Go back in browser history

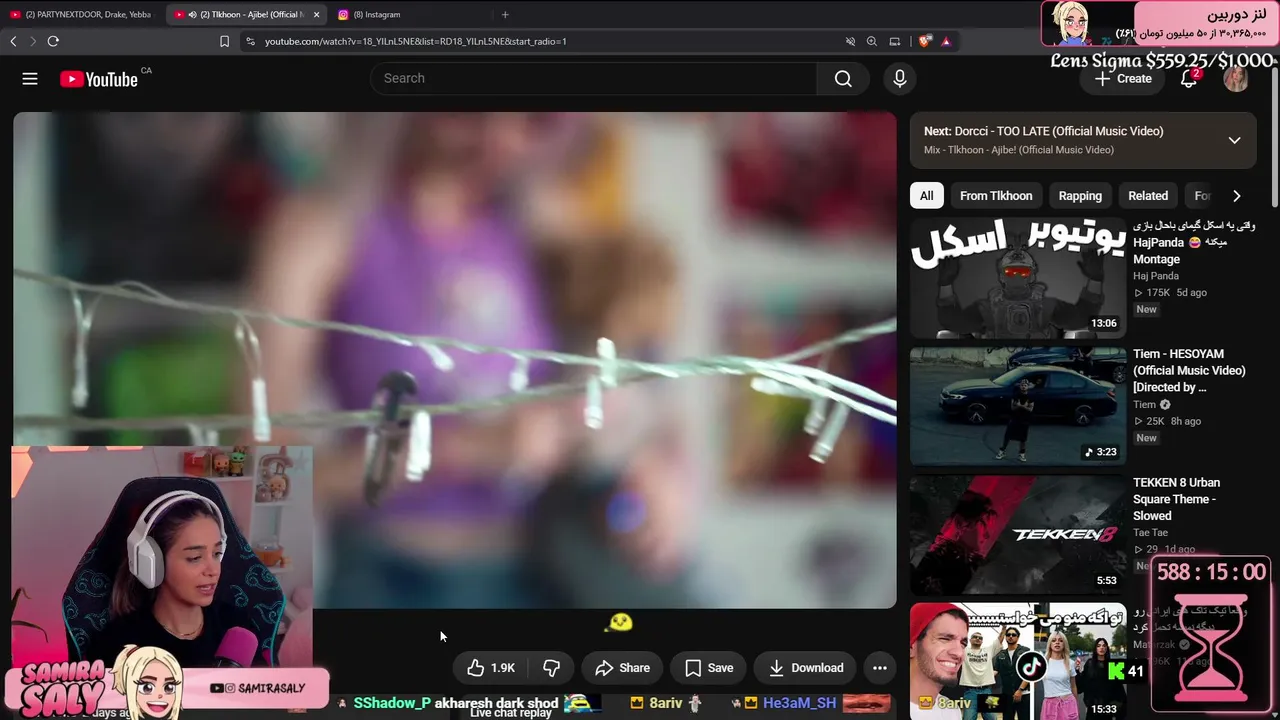pos(13,41)
